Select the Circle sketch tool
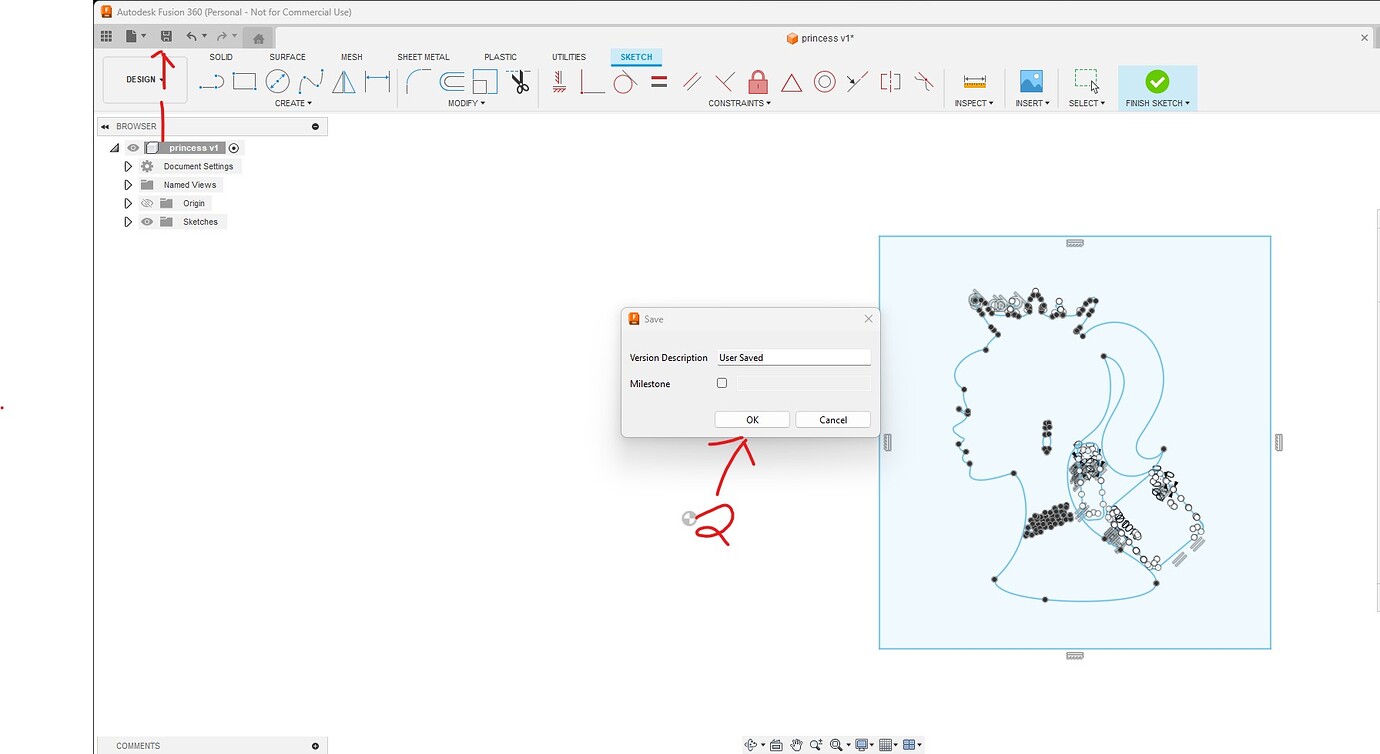Image resolution: width=1380 pixels, height=754 pixels. pos(277,81)
